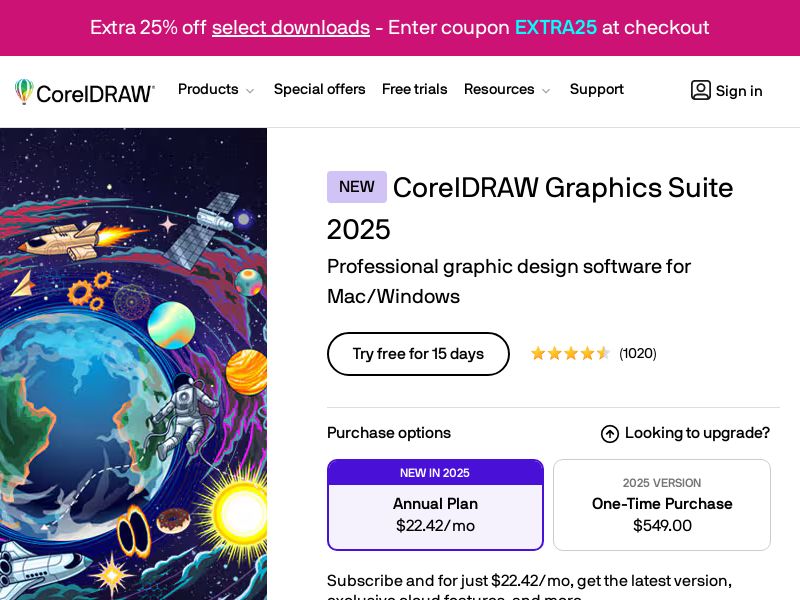Viewport: 800px width, 600px height.
Task: Click the EXTRA25 coupon code text
Action: pyautogui.click(x=556, y=27)
